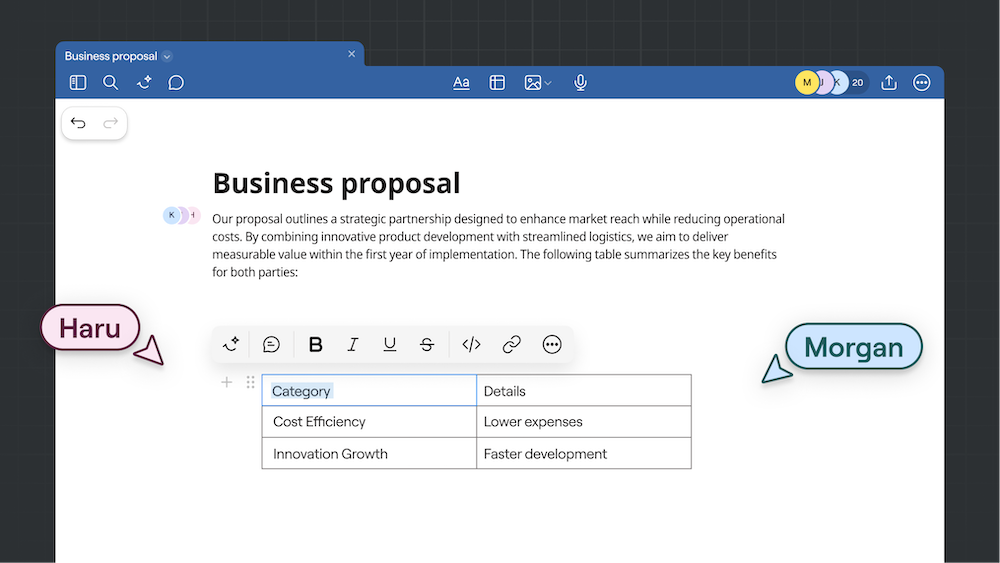Share the document via upload icon

tap(889, 83)
